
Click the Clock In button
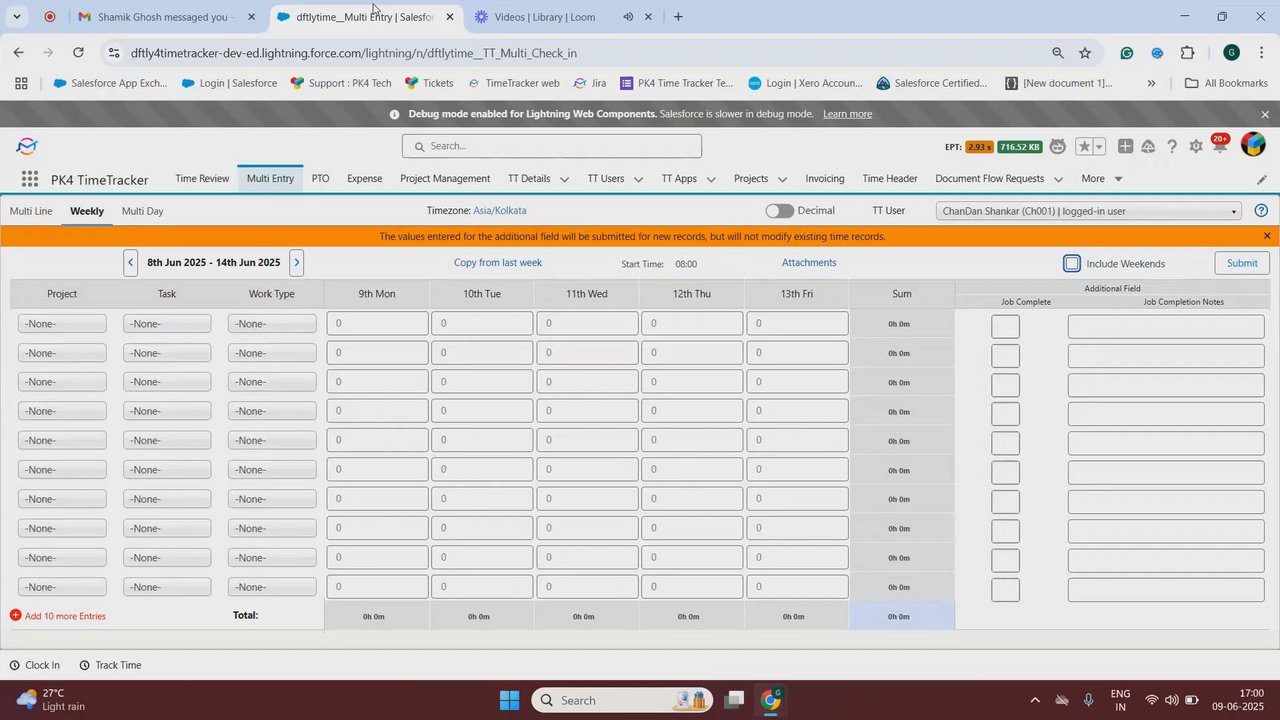pos(34,665)
